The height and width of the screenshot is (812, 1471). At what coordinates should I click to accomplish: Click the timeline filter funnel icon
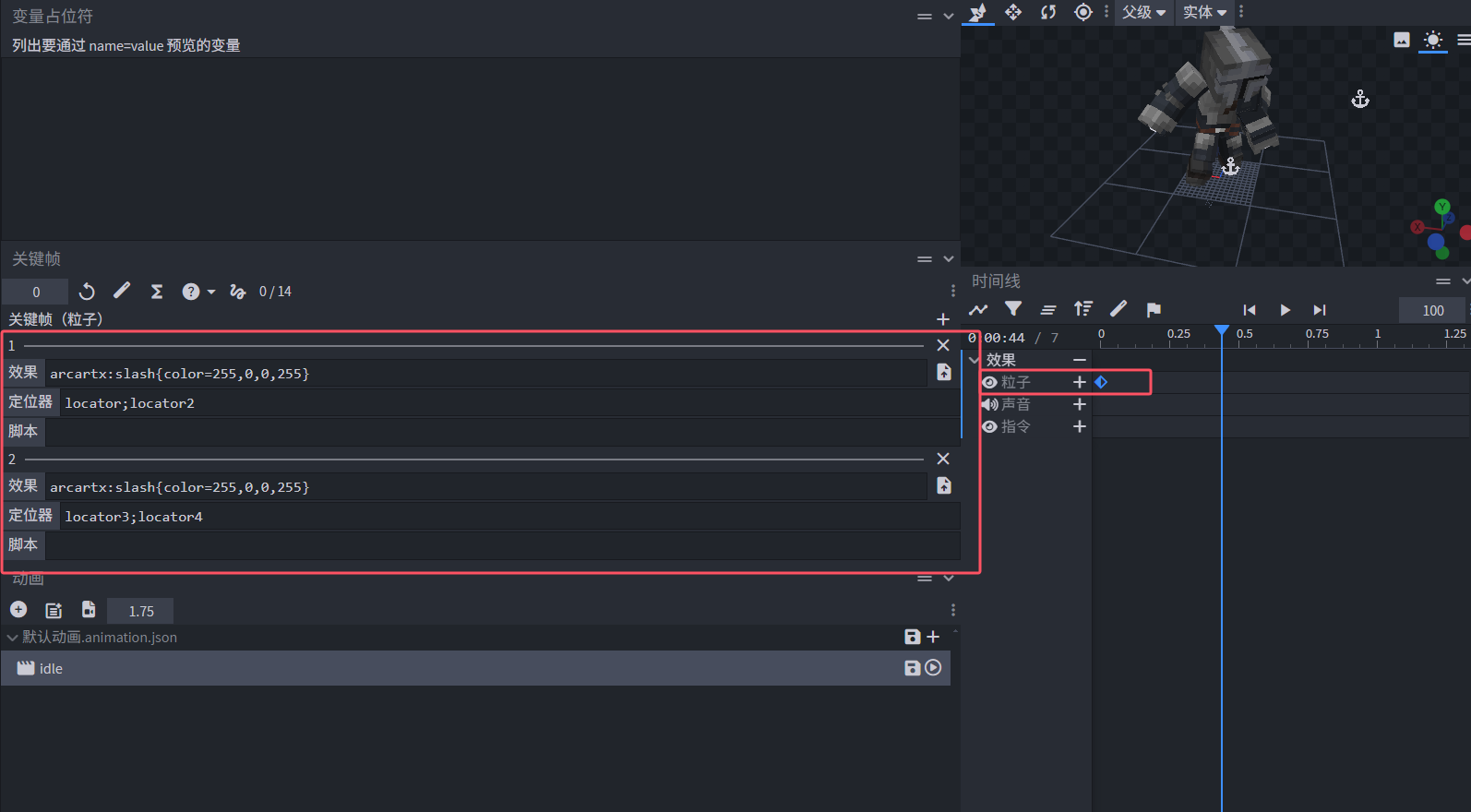point(1013,309)
